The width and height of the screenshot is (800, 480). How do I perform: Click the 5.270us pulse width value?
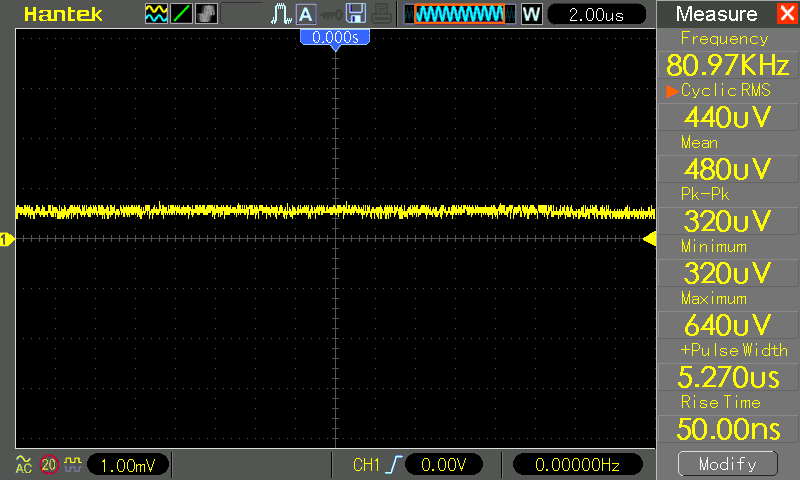pyautogui.click(x=728, y=377)
